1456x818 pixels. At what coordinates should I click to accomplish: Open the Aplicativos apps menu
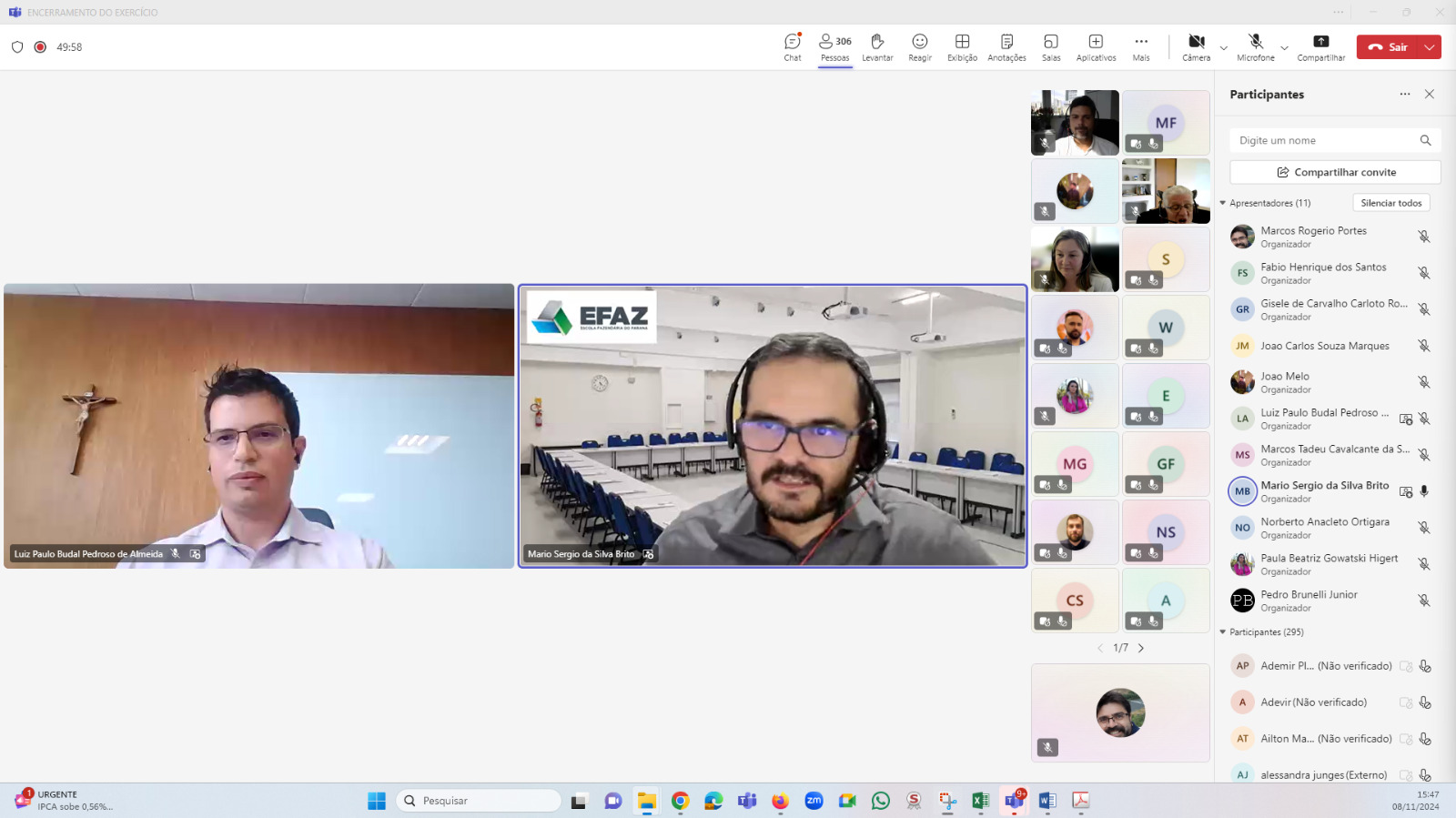click(x=1096, y=47)
